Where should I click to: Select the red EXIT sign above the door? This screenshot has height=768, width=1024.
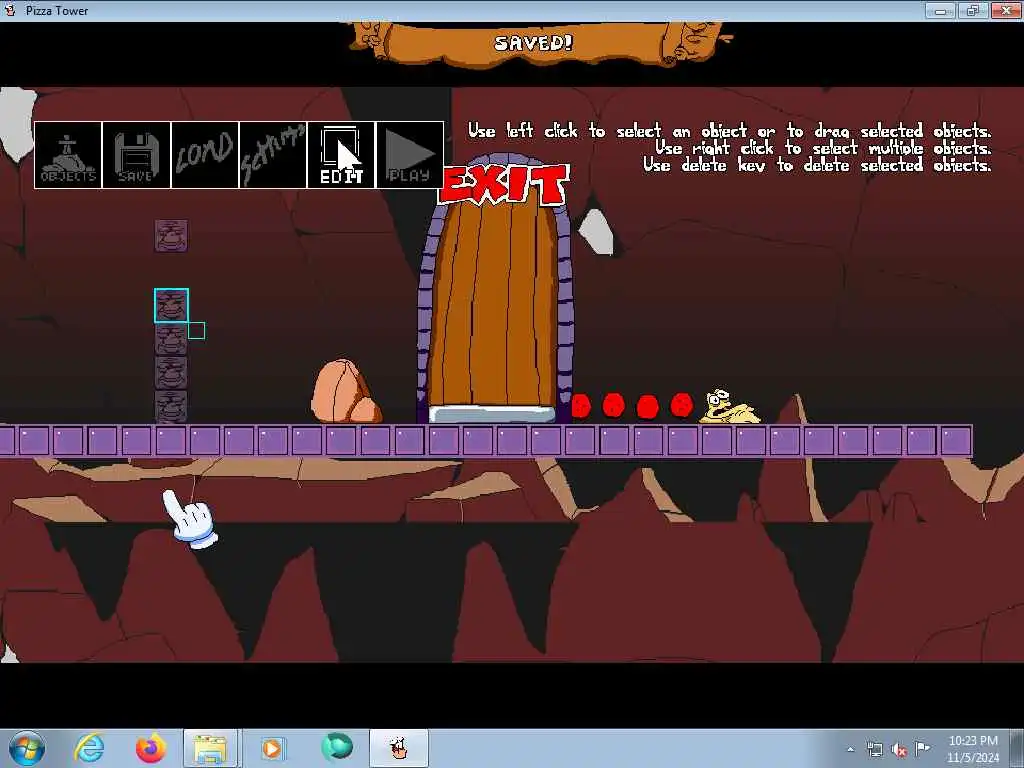pyautogui.click(x=504, y=185)
